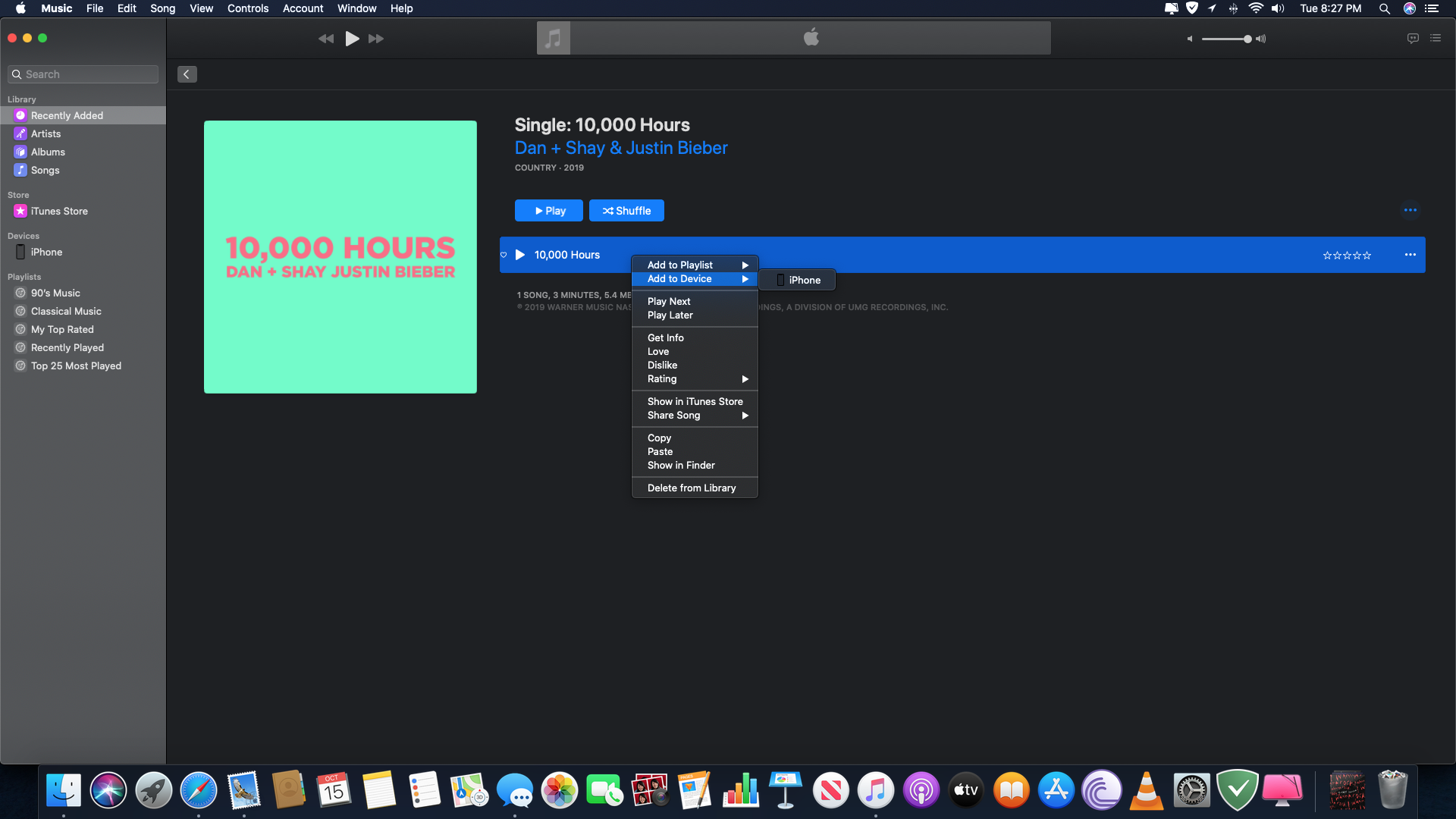Select Albums in Library sidebar

pyautogui.click(x=83, y=152)
